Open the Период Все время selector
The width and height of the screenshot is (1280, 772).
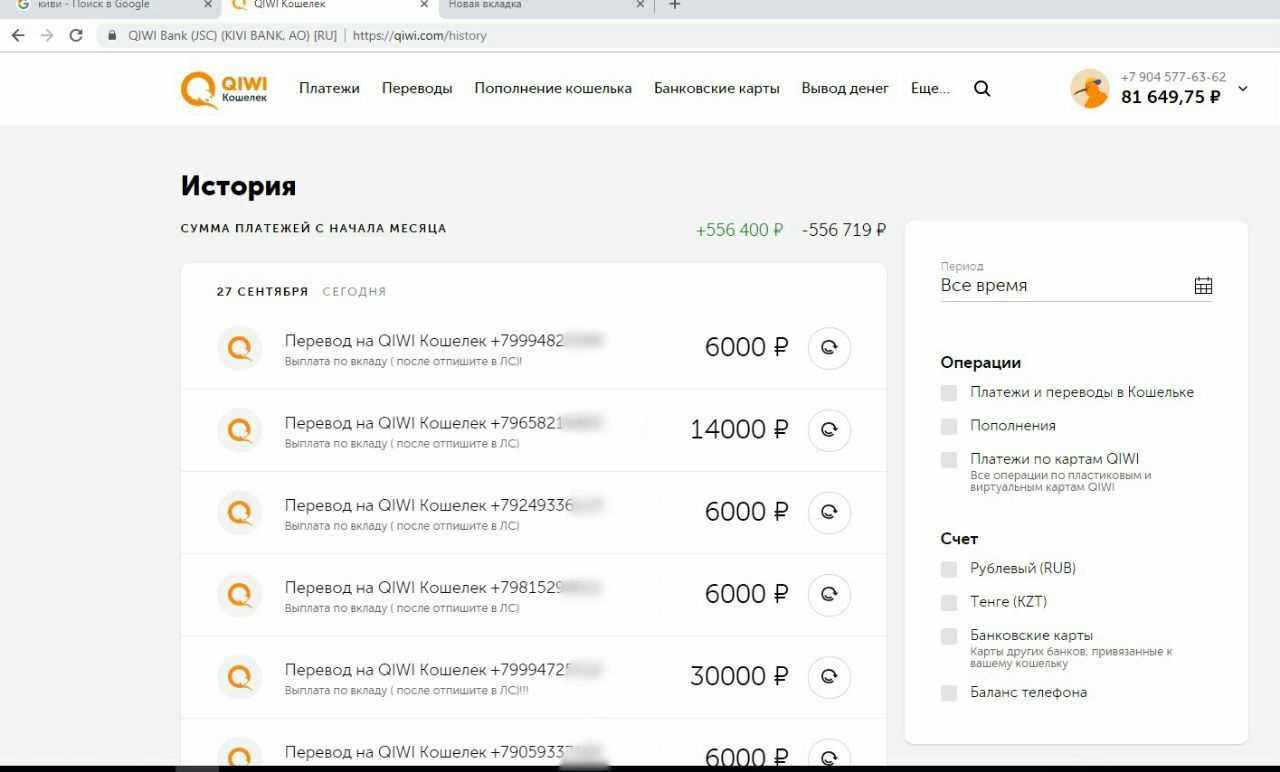1076,281
